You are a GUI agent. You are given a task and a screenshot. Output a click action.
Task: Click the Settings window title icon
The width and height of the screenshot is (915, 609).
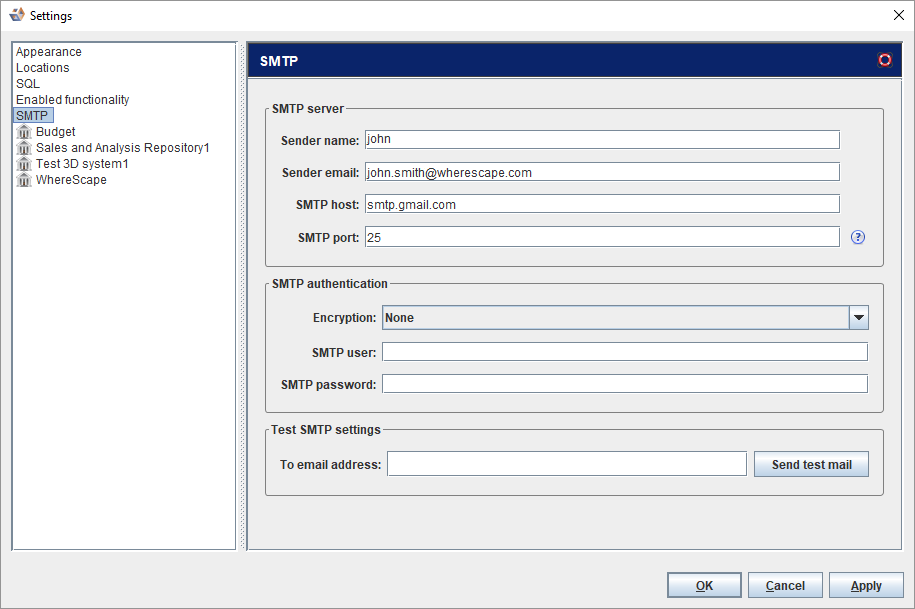16,15
